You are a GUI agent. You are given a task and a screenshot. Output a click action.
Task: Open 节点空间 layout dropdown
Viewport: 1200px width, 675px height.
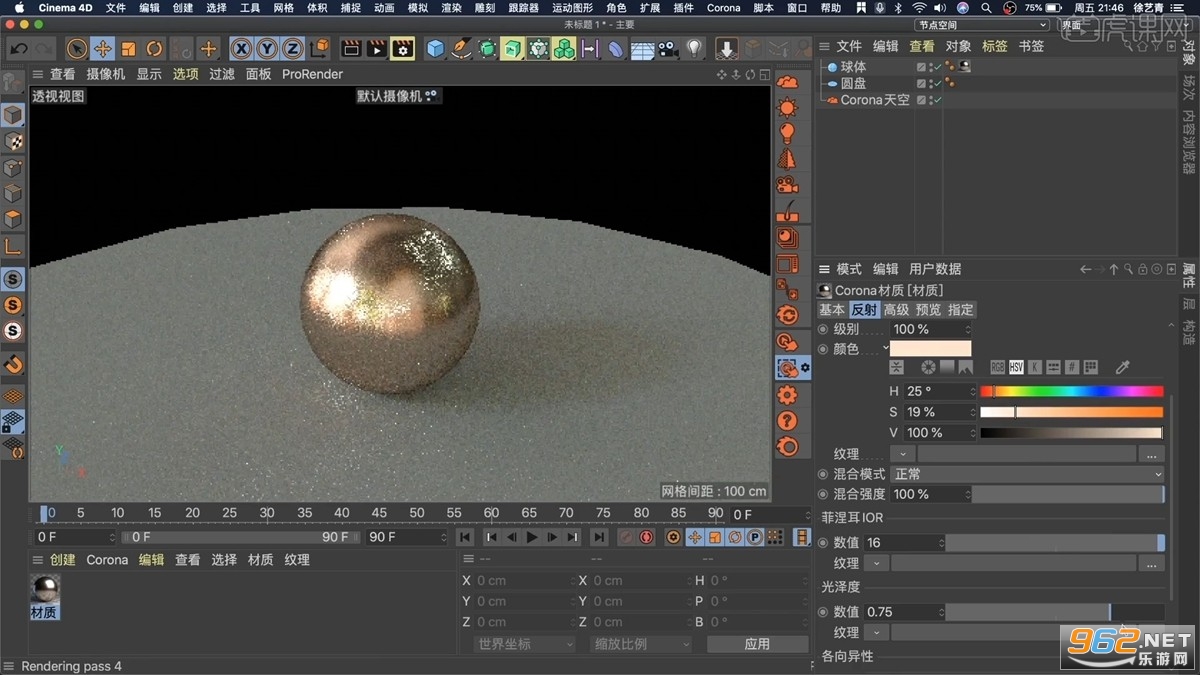click(x=982, y=25)
